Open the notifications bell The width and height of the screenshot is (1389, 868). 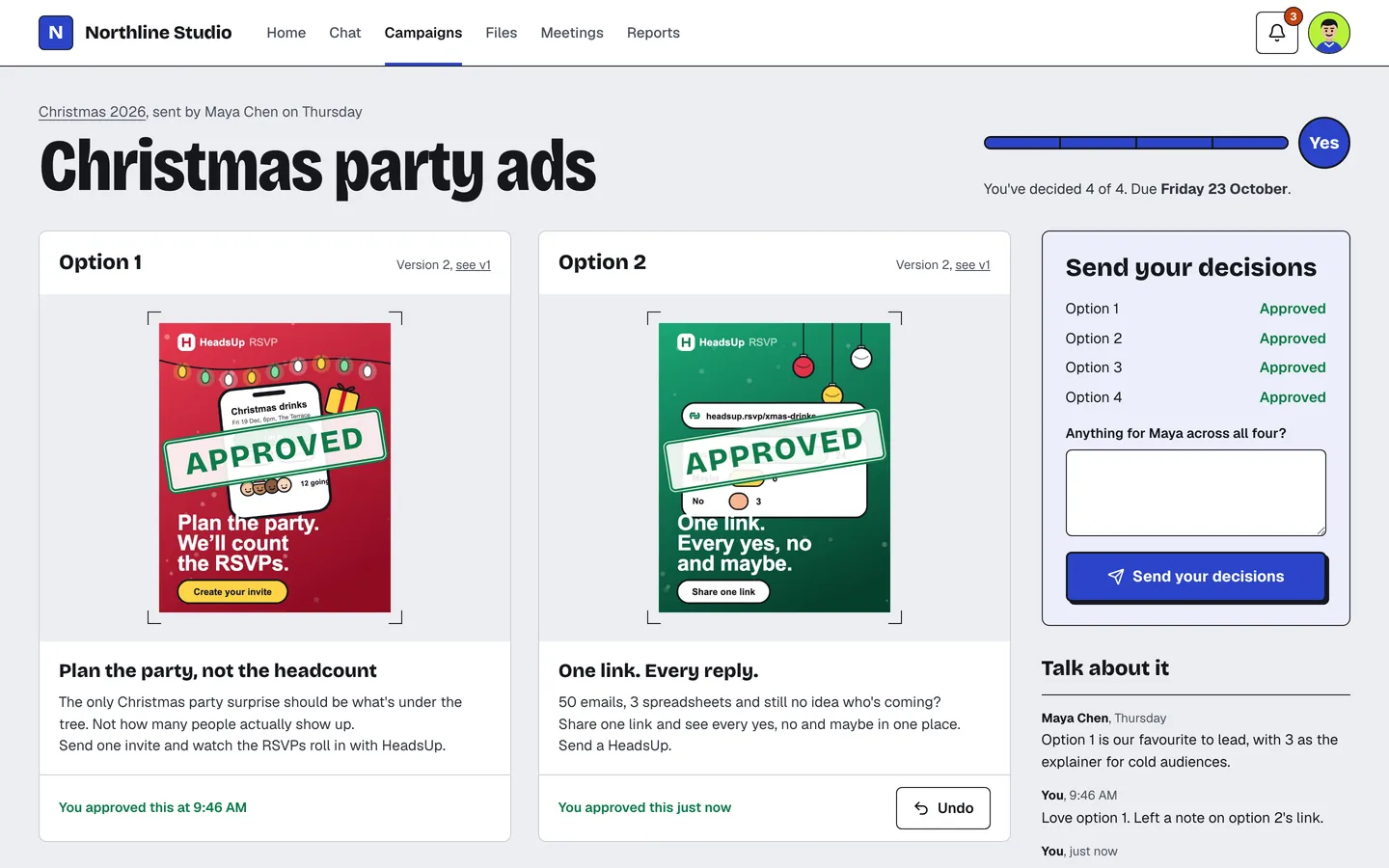1276,33
